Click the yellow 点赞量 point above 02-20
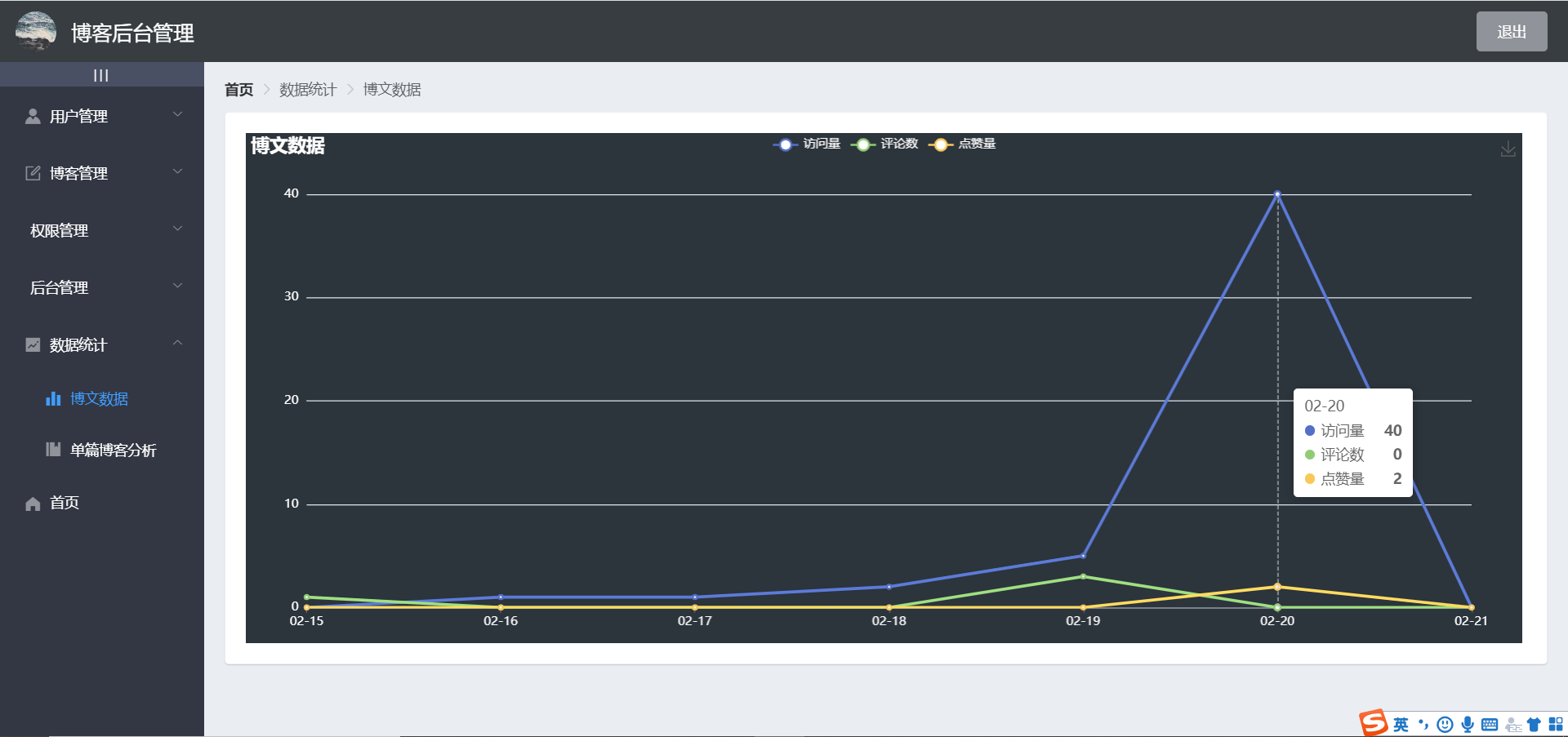This screenshot has height=737, width=1568. coord(1277,587)
